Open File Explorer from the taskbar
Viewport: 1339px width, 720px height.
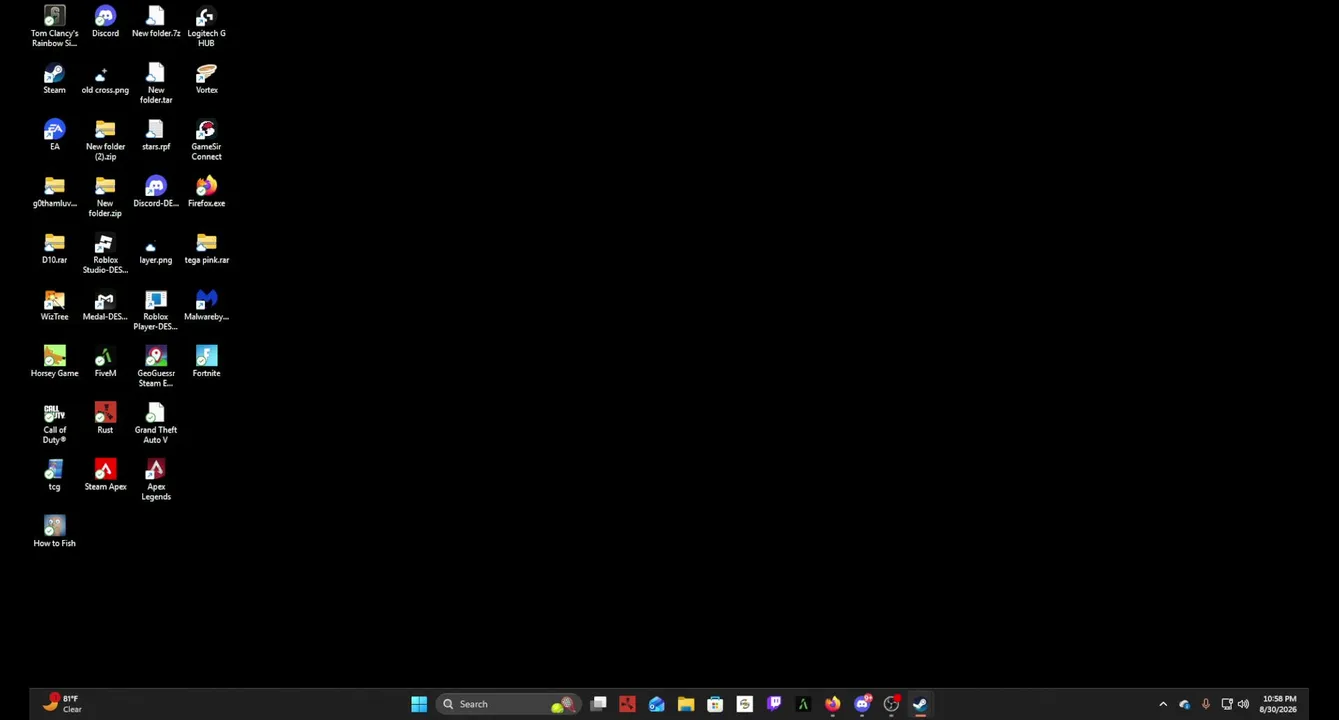click(685, 704)
